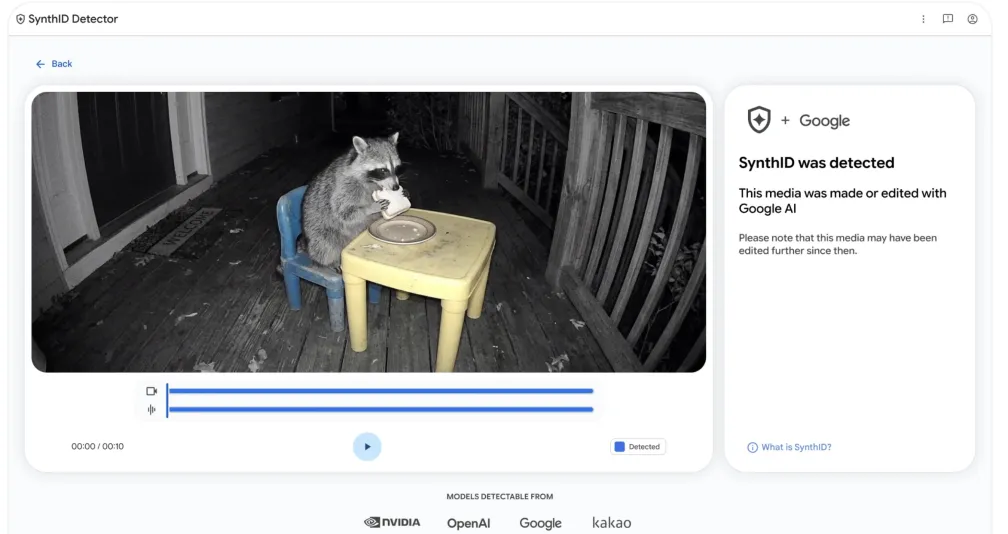The image size is (1008, 534).
Task: Click the MODELS DETECTABLE FROM label
Action: (x=500, y=497)
